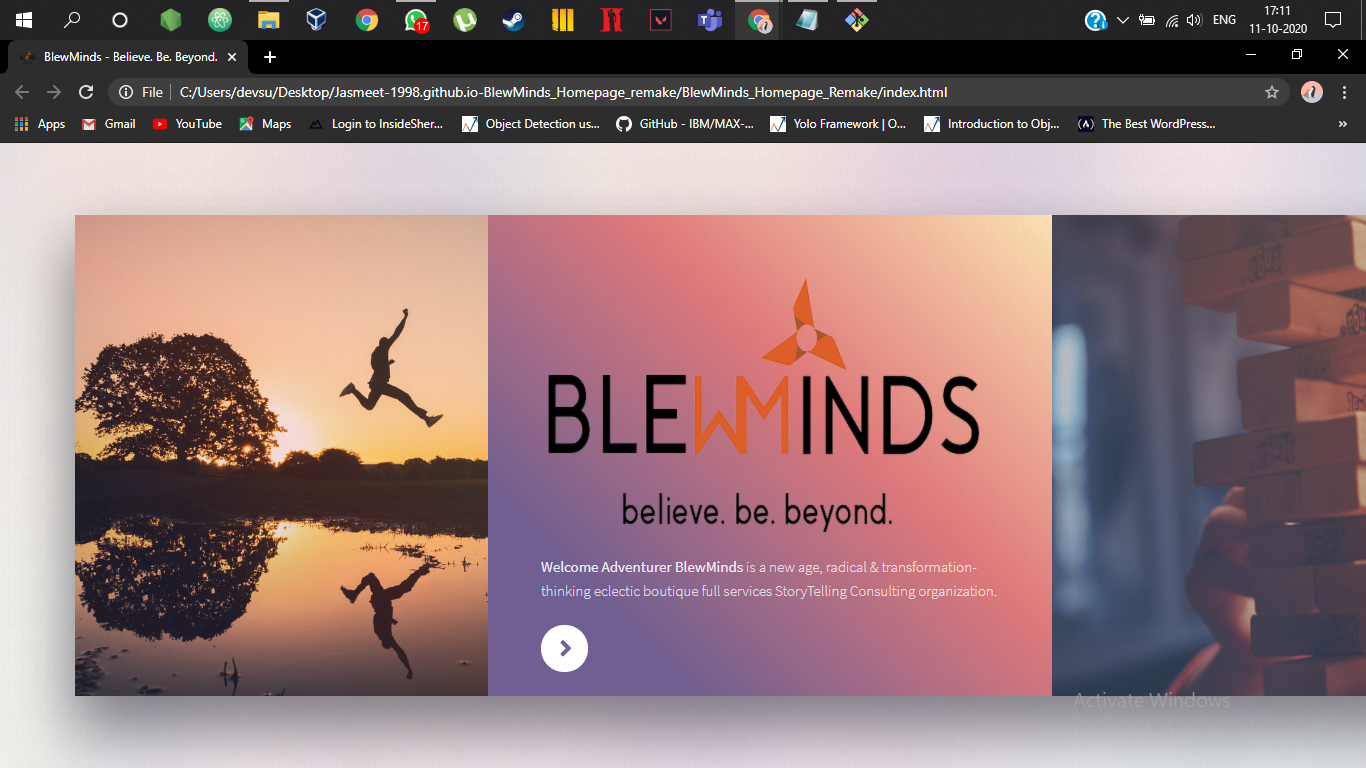Expand hidden bookmarks with the double chevron

click(x=1342, y=124)
